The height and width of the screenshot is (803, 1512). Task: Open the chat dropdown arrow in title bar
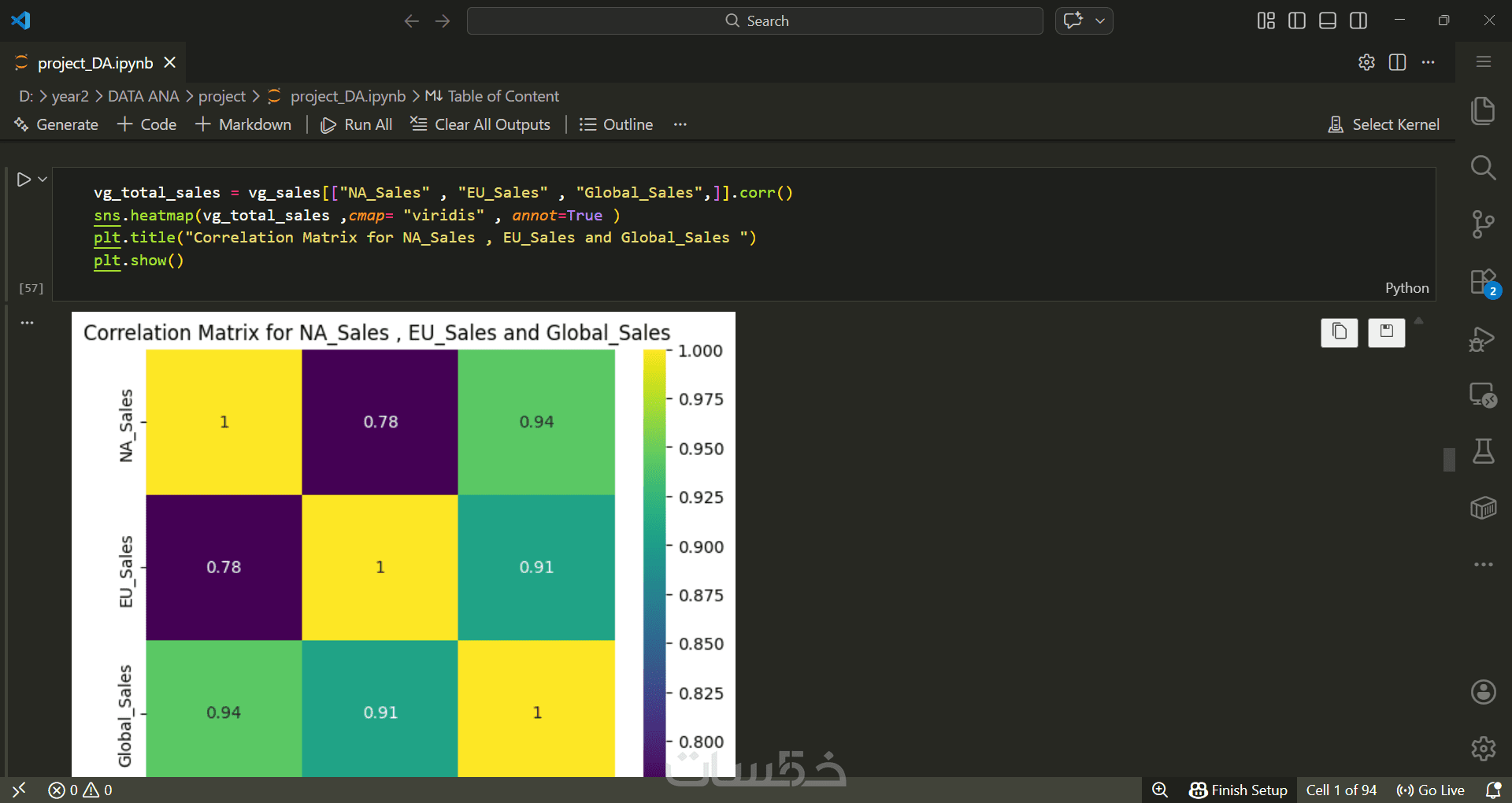(1100, 20)
